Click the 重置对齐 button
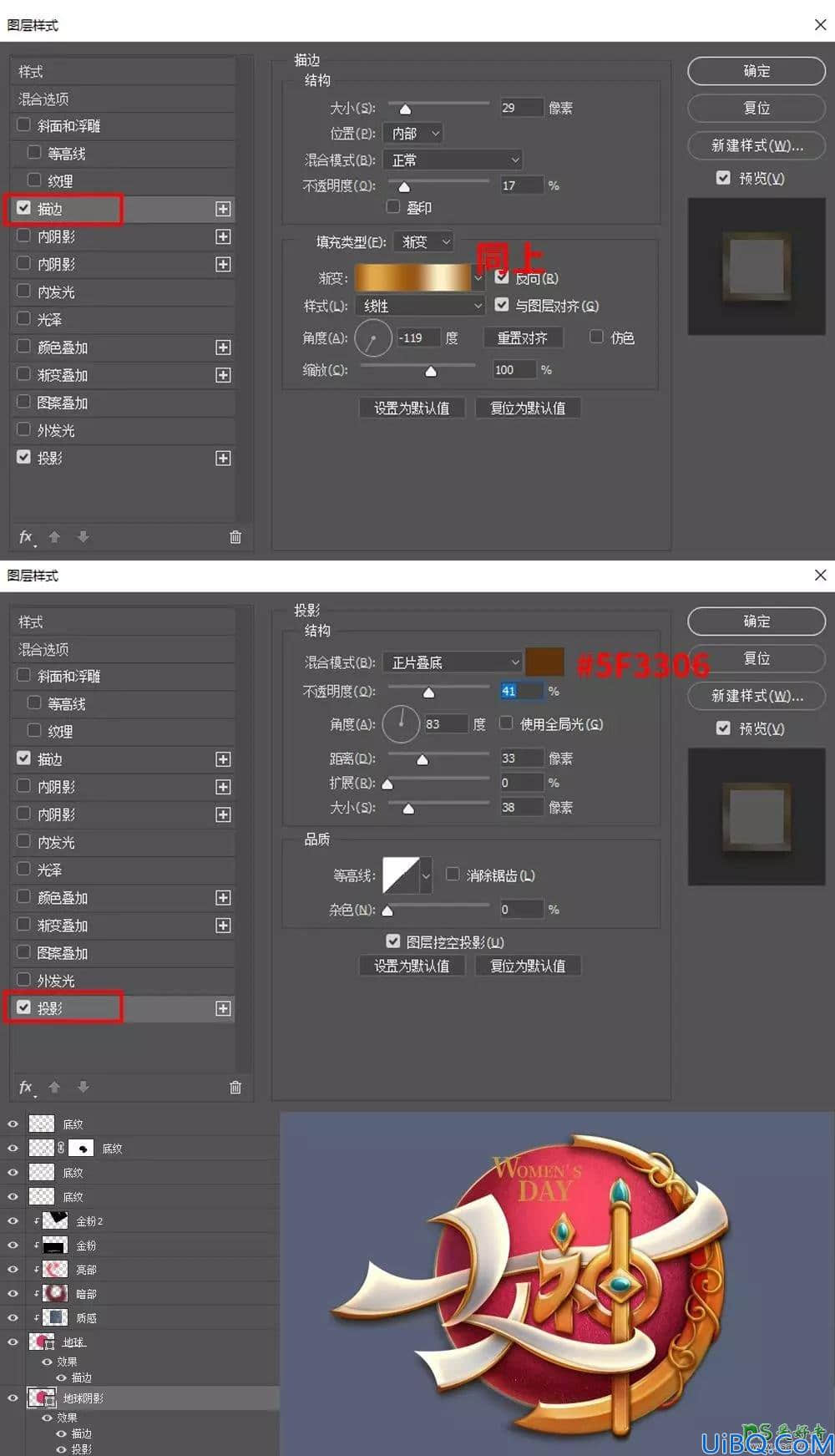835x1456 pixels. (x=523, y=338)
